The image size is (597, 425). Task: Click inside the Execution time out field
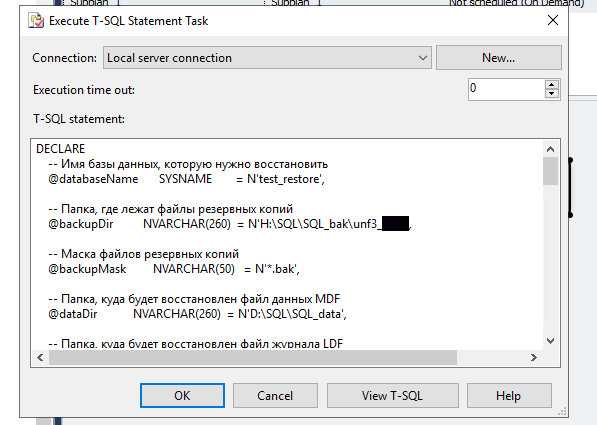point(506,89)
